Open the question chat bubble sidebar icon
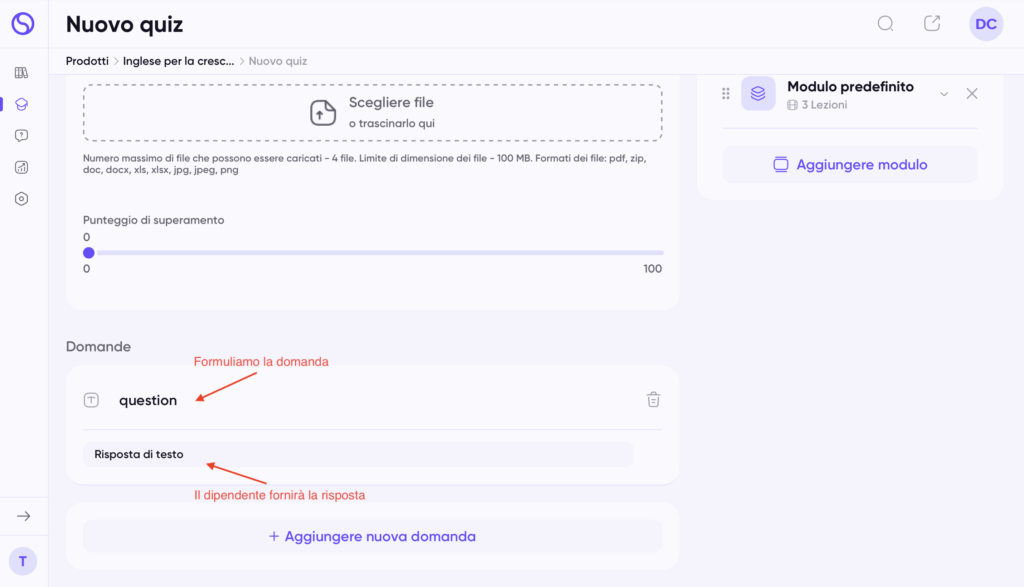 pos(22,136)
